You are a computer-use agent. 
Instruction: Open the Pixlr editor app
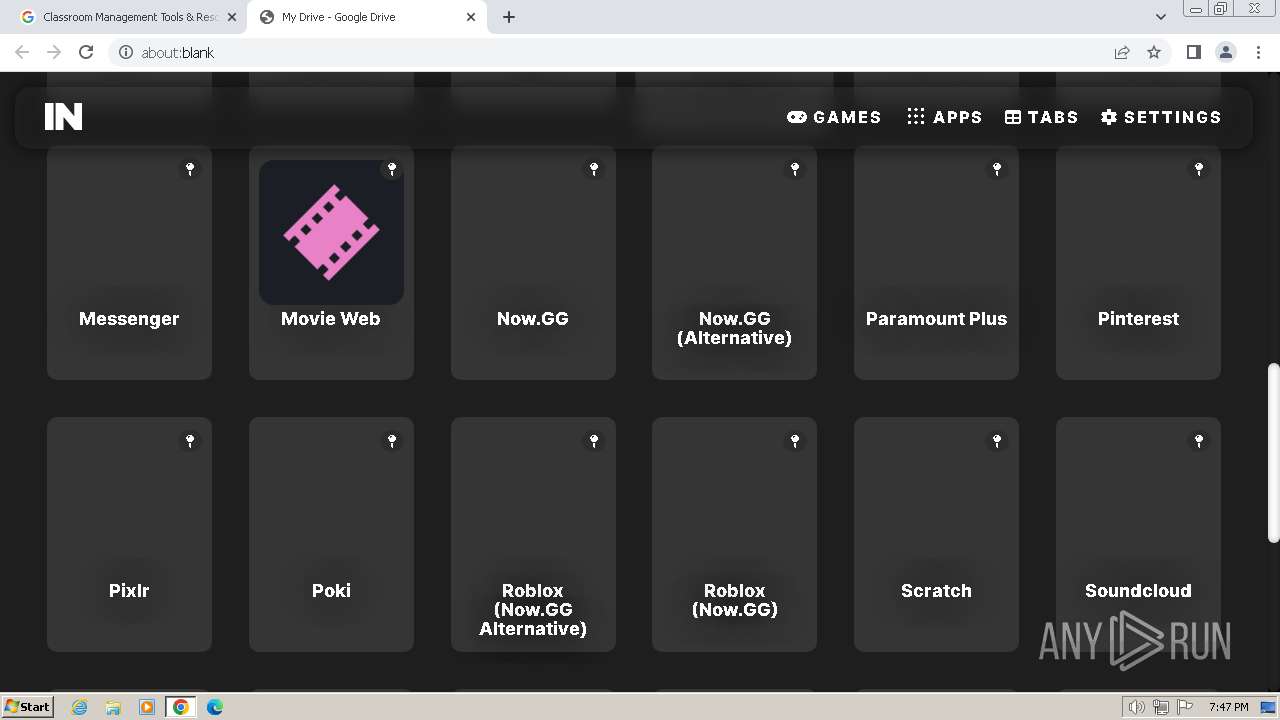pyautogui.click(x=129, y=534)
